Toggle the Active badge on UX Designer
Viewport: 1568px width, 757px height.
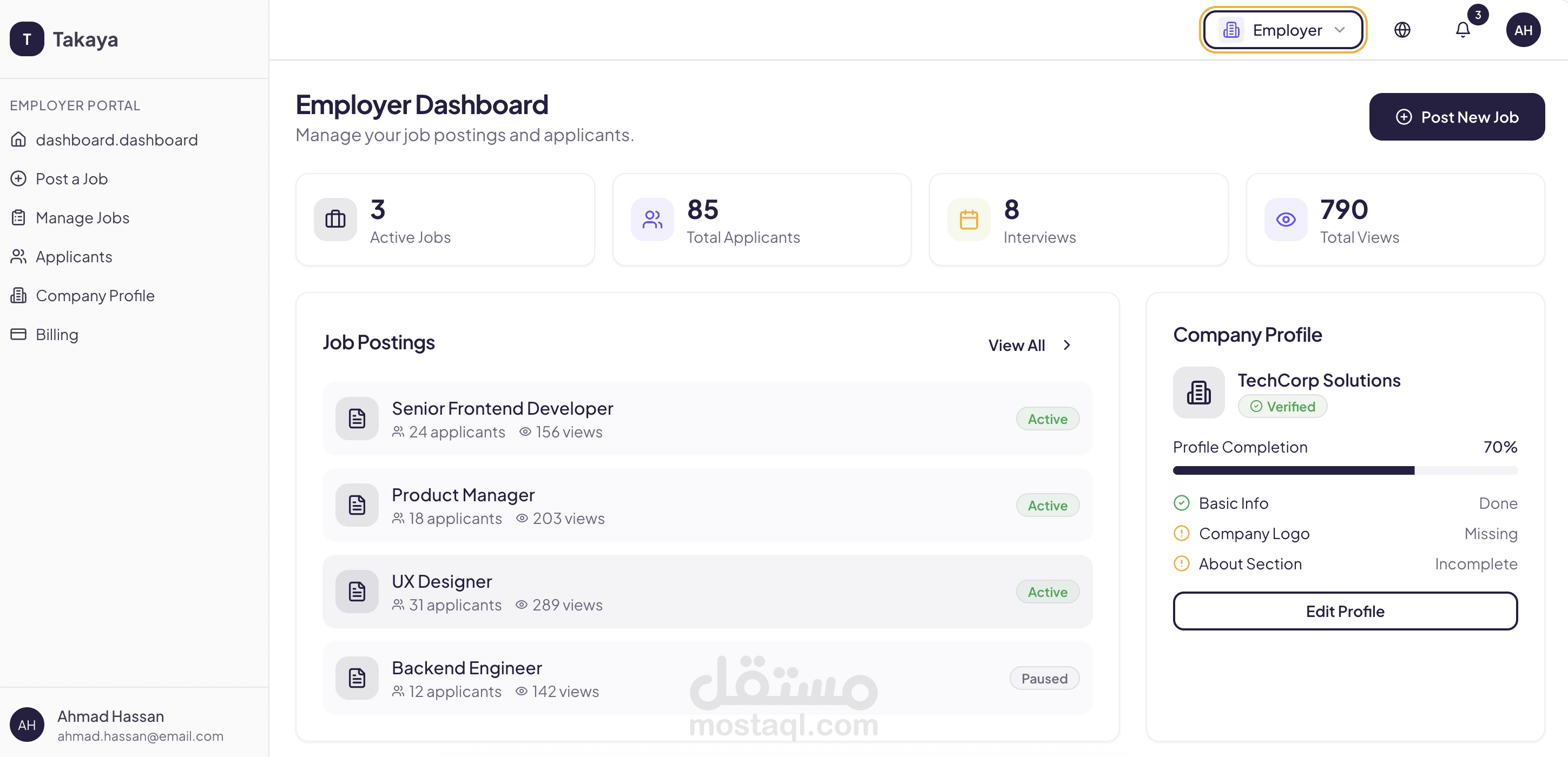(1047, 592)
